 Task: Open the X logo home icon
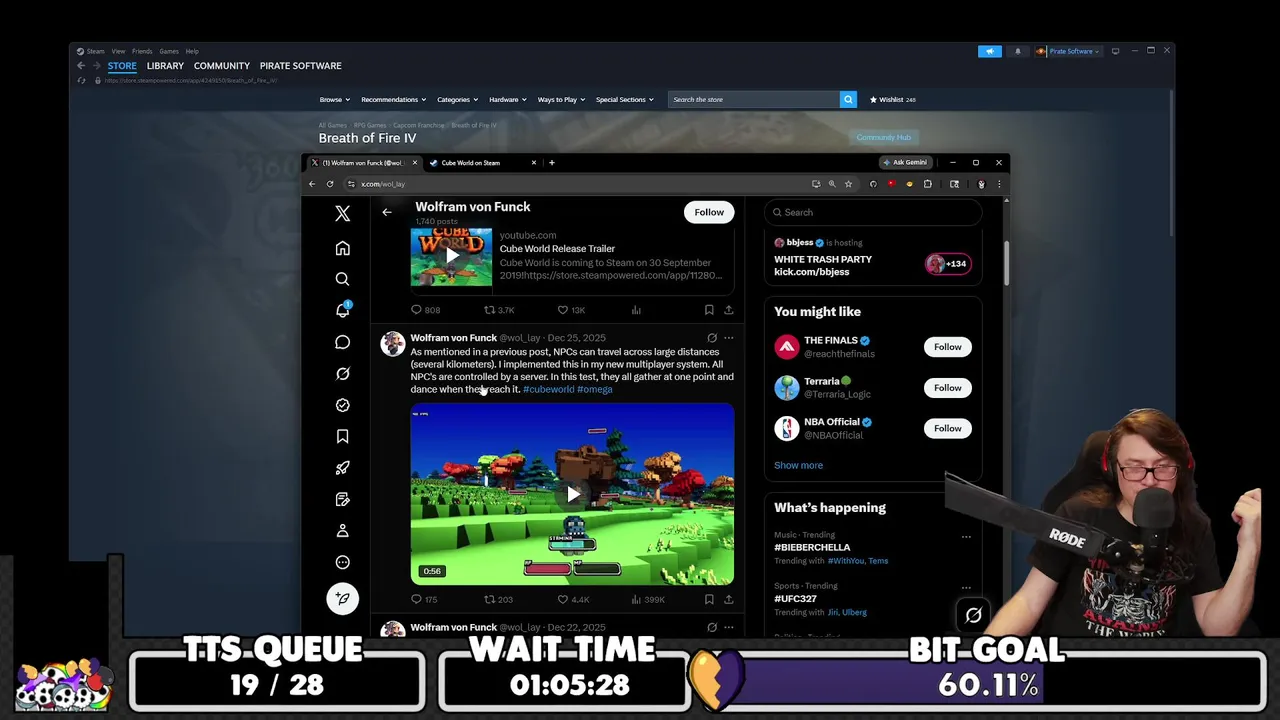click(x=342, y=213)
